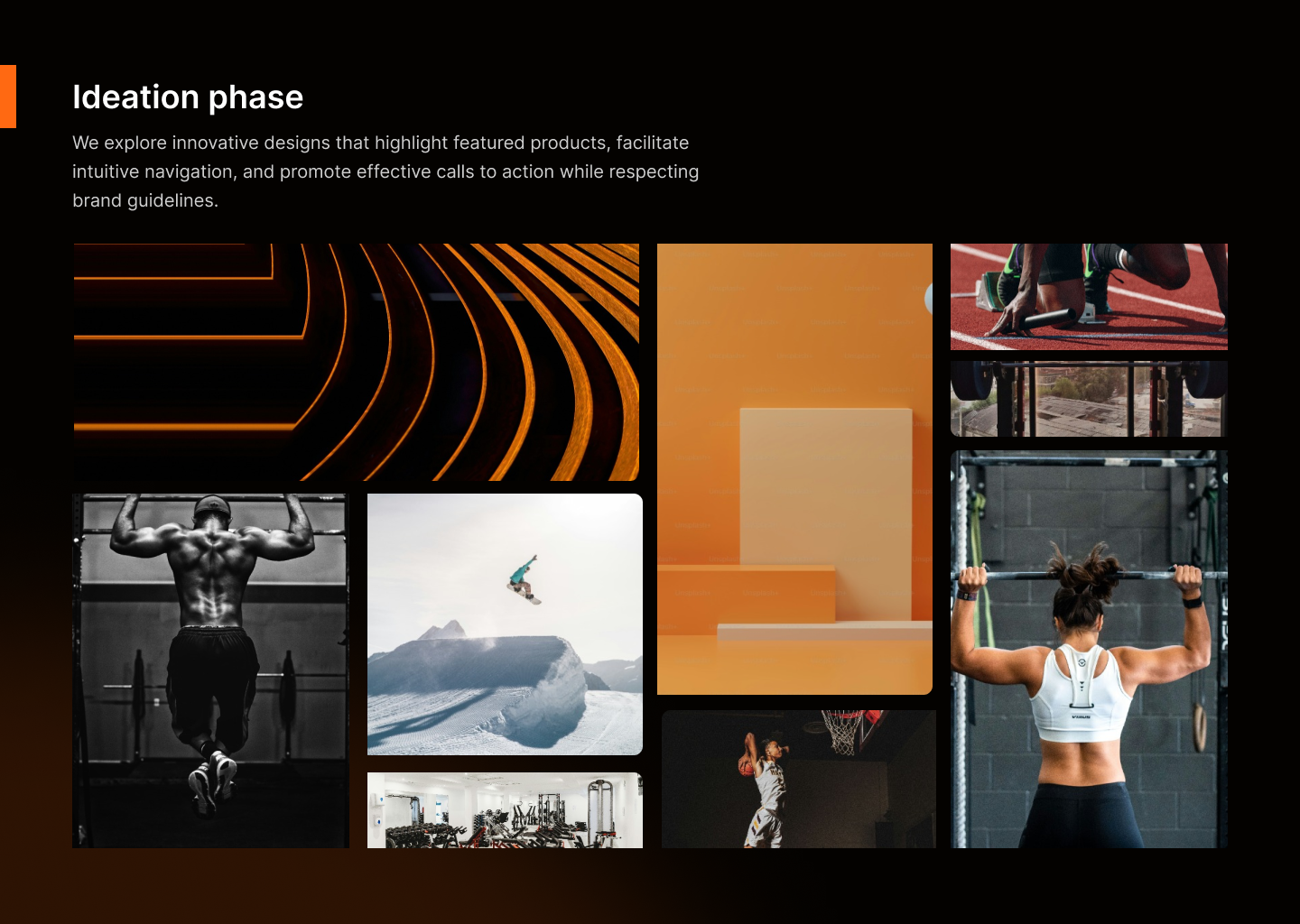Select the basketball player dunk photo
Viewport: 1300px width, 924px height.
[798, 779]
